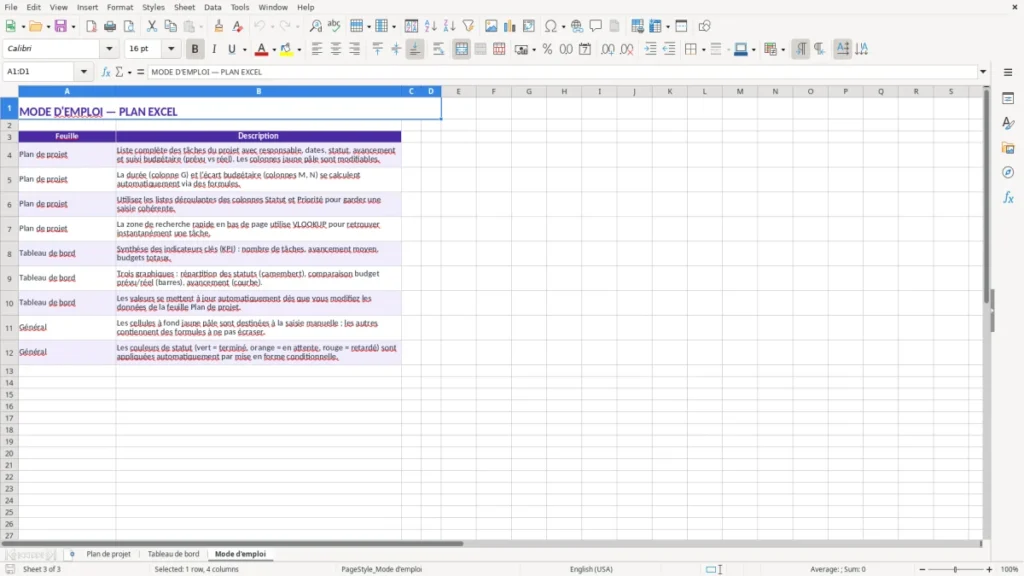Click the zoom out minus button
This screenshot has width=1024, height=576.
click(922, 569)
